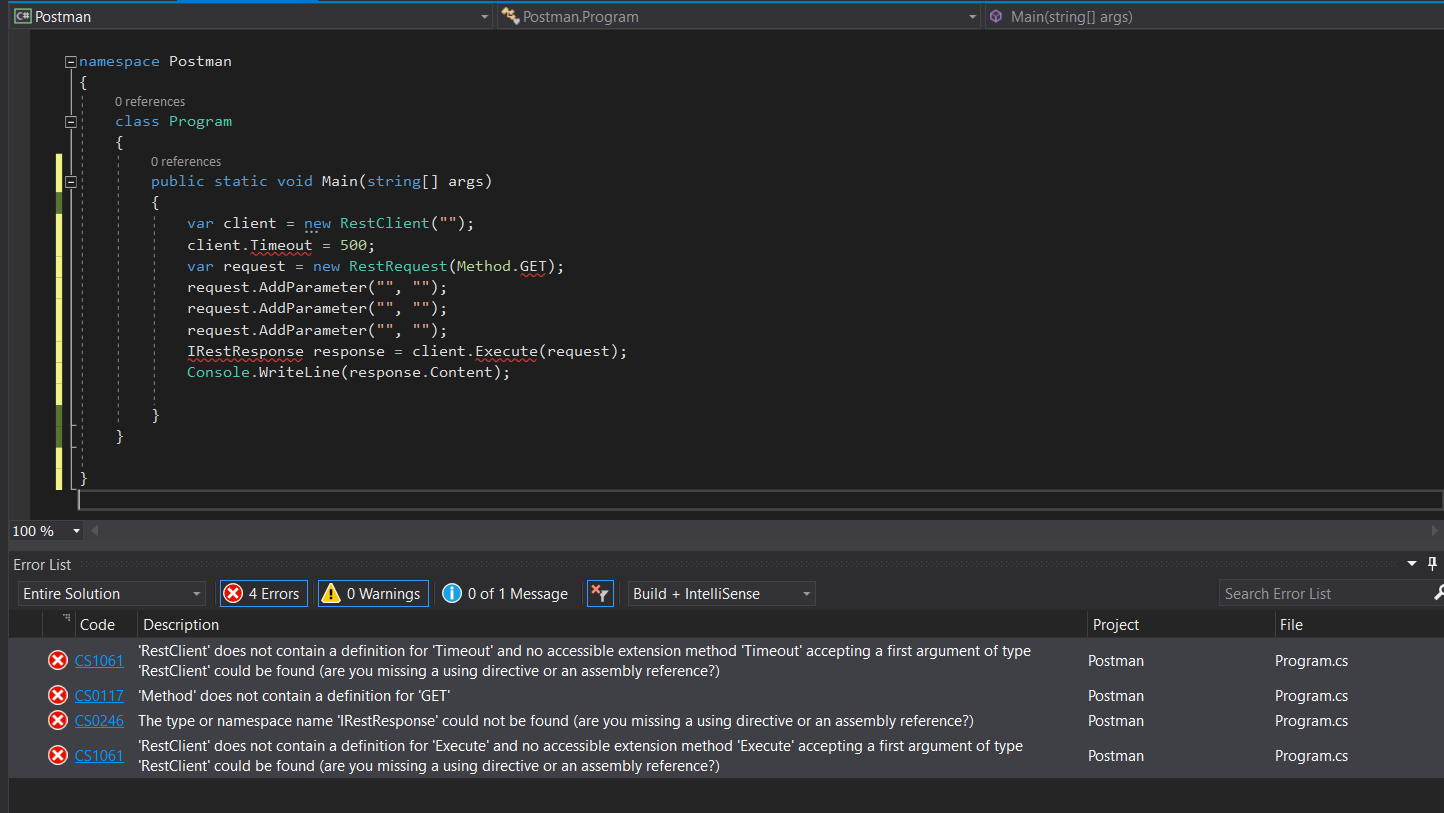Click the underlined 'GET' in Method.GET

532,267
